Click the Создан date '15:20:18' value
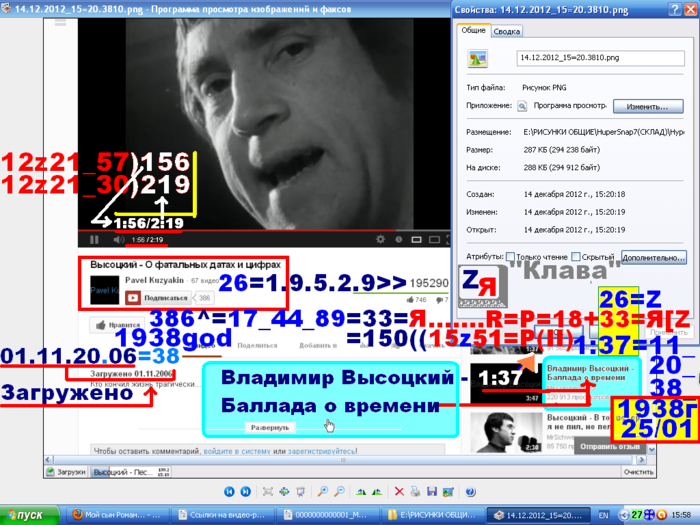The height and width of the screenshot is (525, 700). (x=574, y=194)
